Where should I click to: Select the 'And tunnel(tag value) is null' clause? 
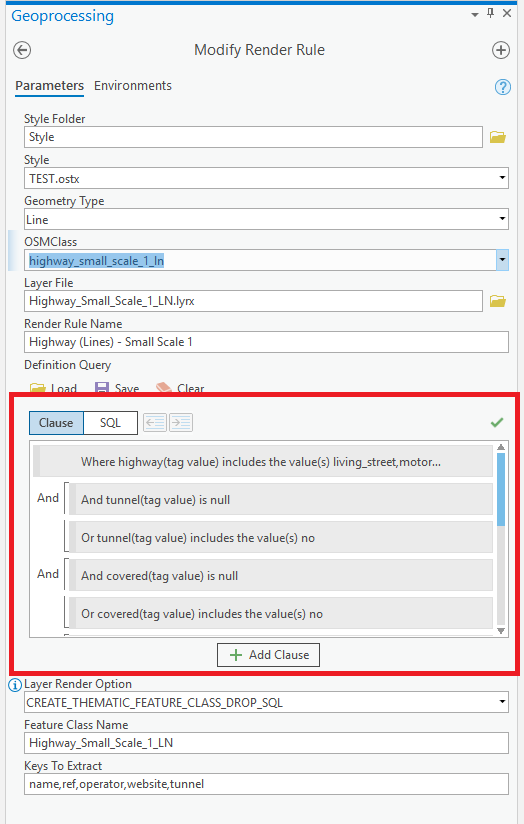(281, 500)
